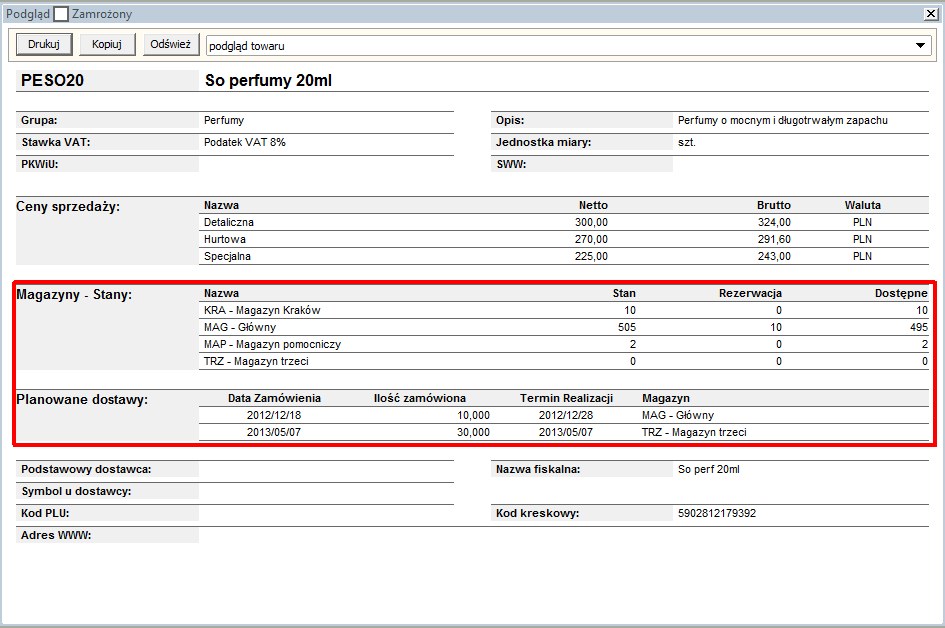Image resolution: width=945 pixels, height=628 pixels.
Task: Click the 'MAP - Magazyn pomocniczy' row
Action: click(564, 344)
